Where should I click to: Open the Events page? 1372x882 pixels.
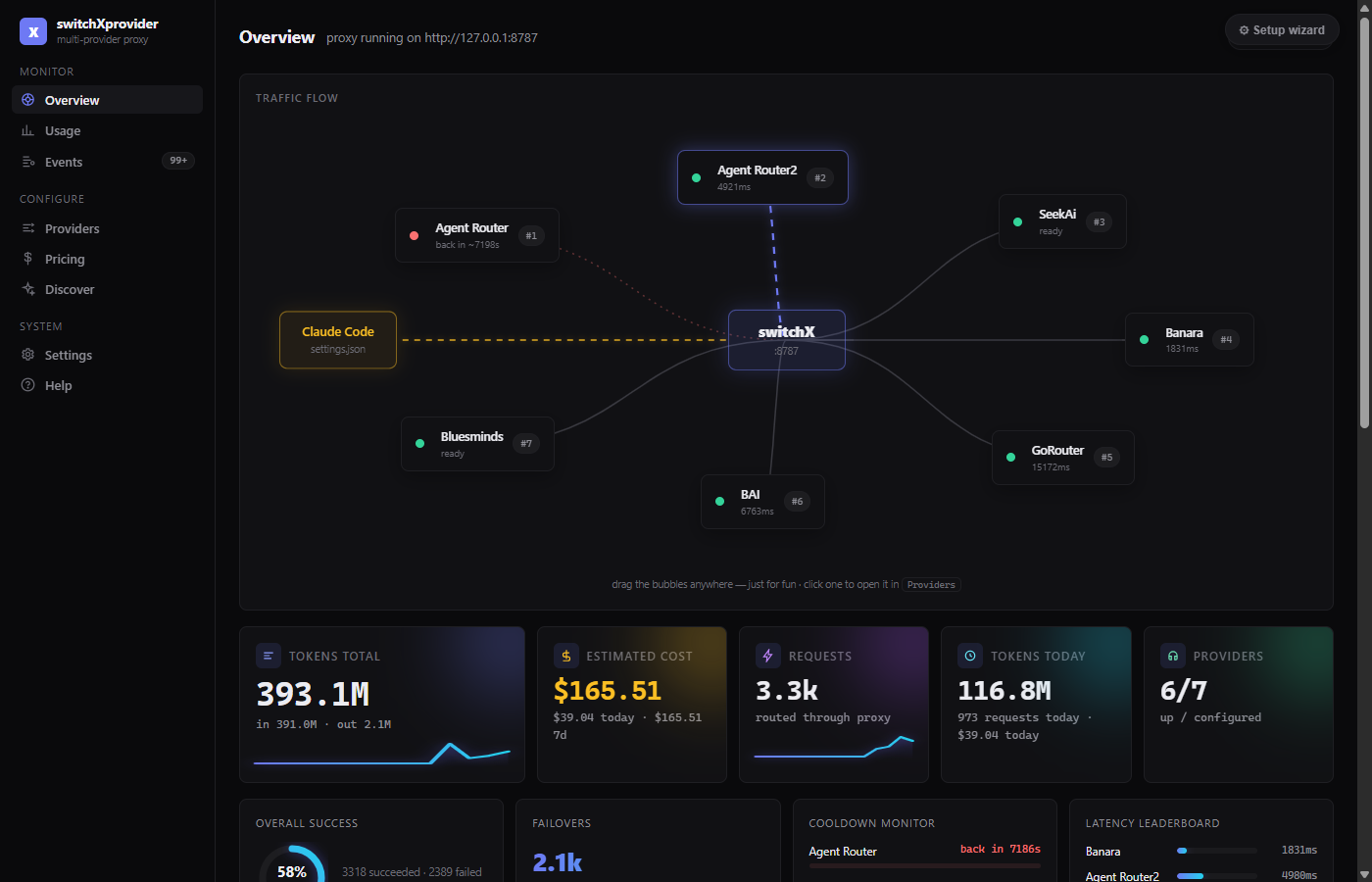(x=107, y=162)
